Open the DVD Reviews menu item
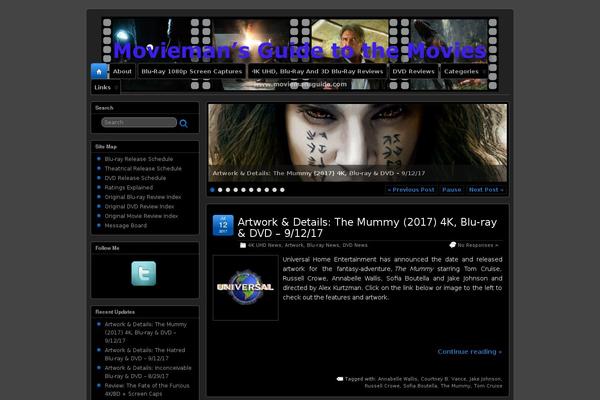This screenshot has height=400, width=600. coord(414,72)
